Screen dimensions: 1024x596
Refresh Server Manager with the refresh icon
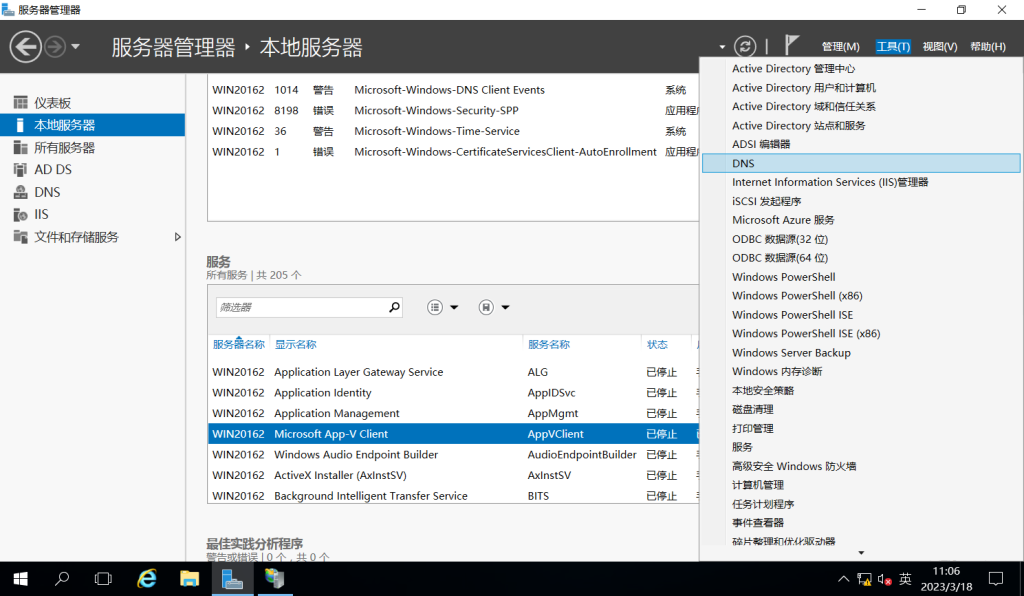tap(744, 46)
